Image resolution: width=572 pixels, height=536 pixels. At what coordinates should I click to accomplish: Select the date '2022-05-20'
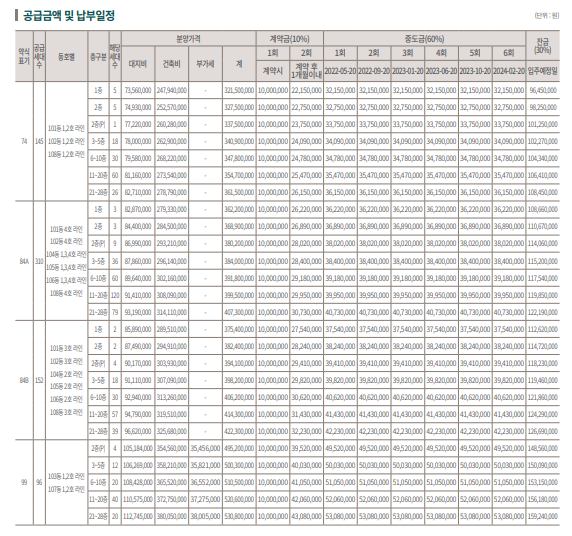340,71
